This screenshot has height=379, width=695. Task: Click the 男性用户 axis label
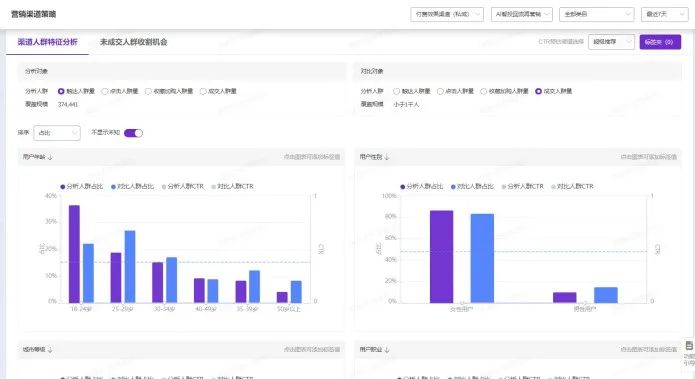tap(585, 309)
